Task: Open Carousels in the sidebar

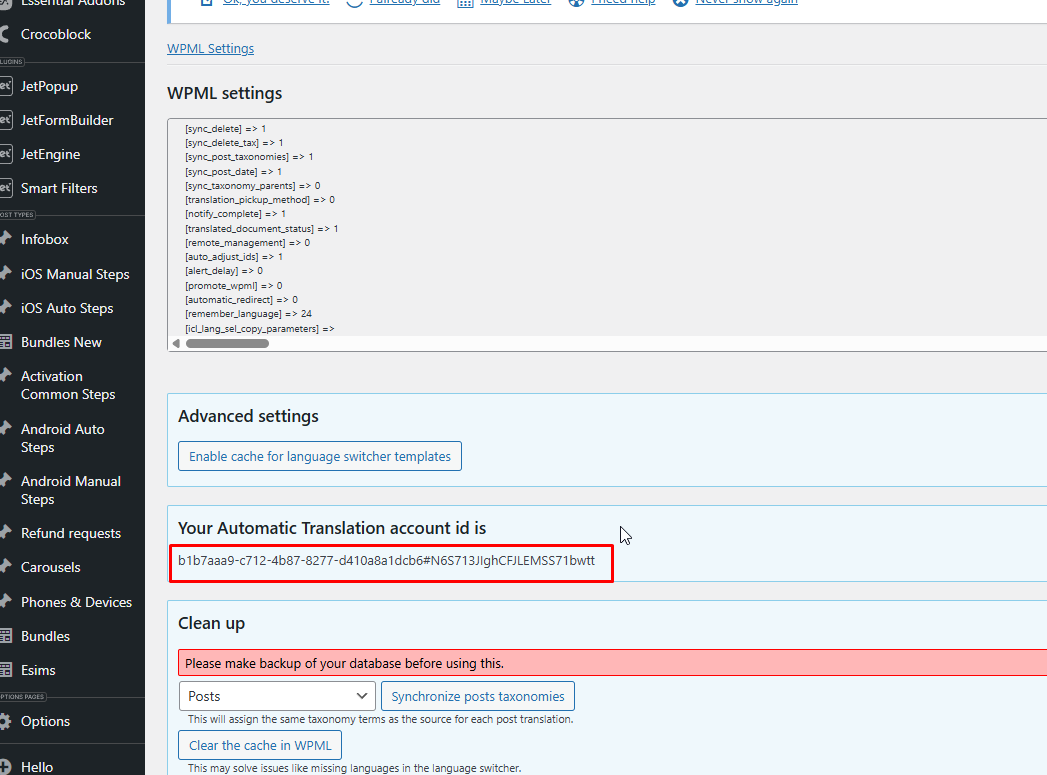Action: [x=50, y=567]
